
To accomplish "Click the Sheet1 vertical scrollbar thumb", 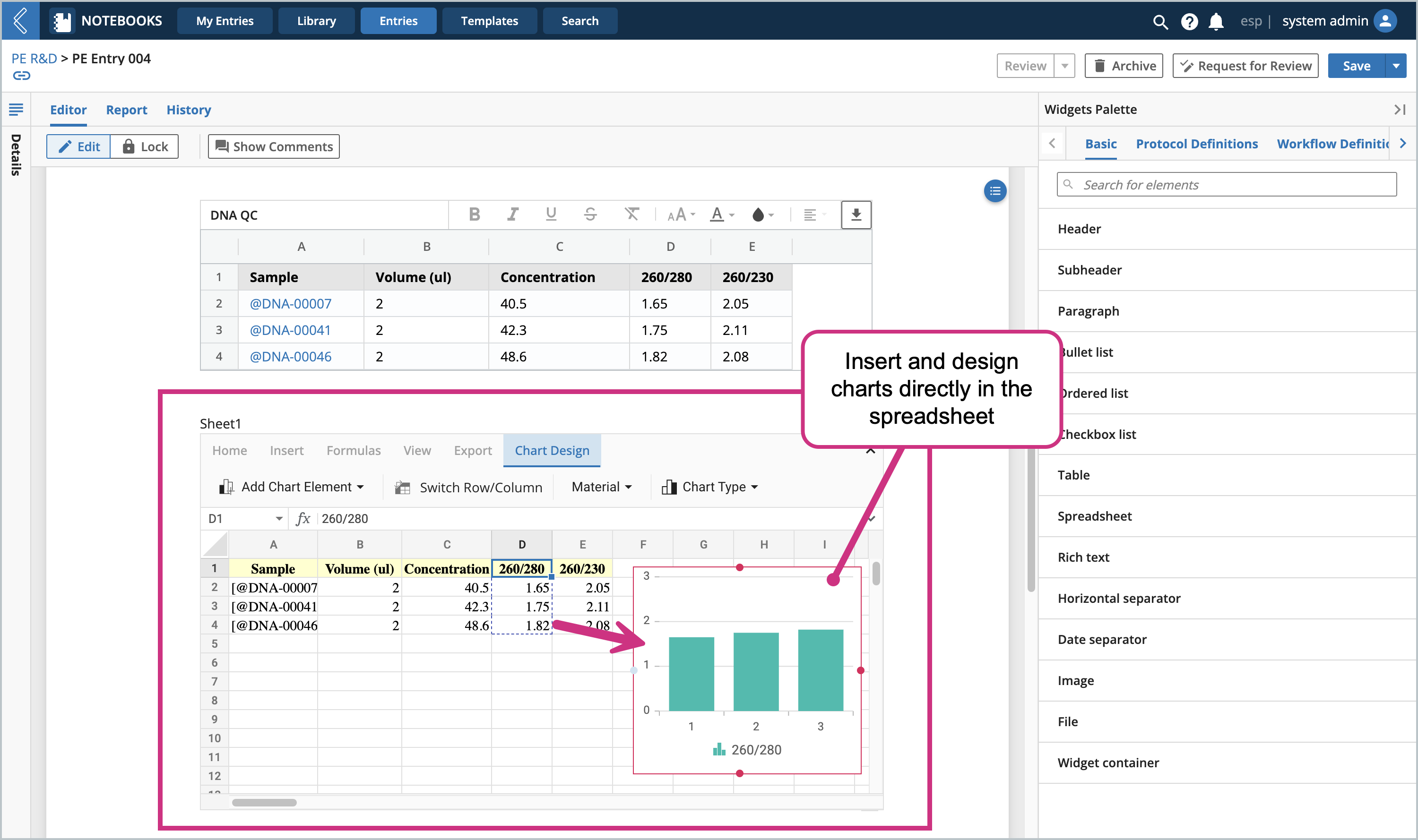I will pos(876,574).
